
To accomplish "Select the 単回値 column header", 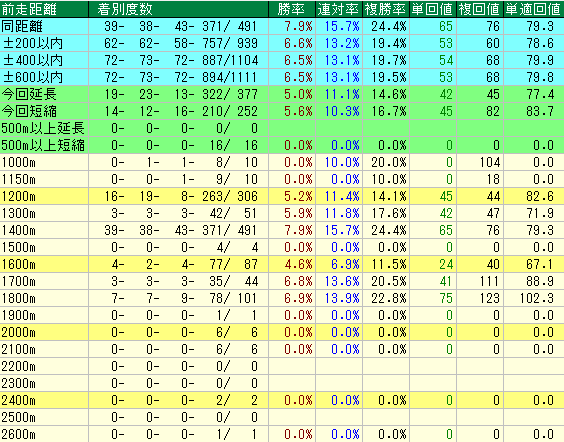I will click(x=433, y=9).
